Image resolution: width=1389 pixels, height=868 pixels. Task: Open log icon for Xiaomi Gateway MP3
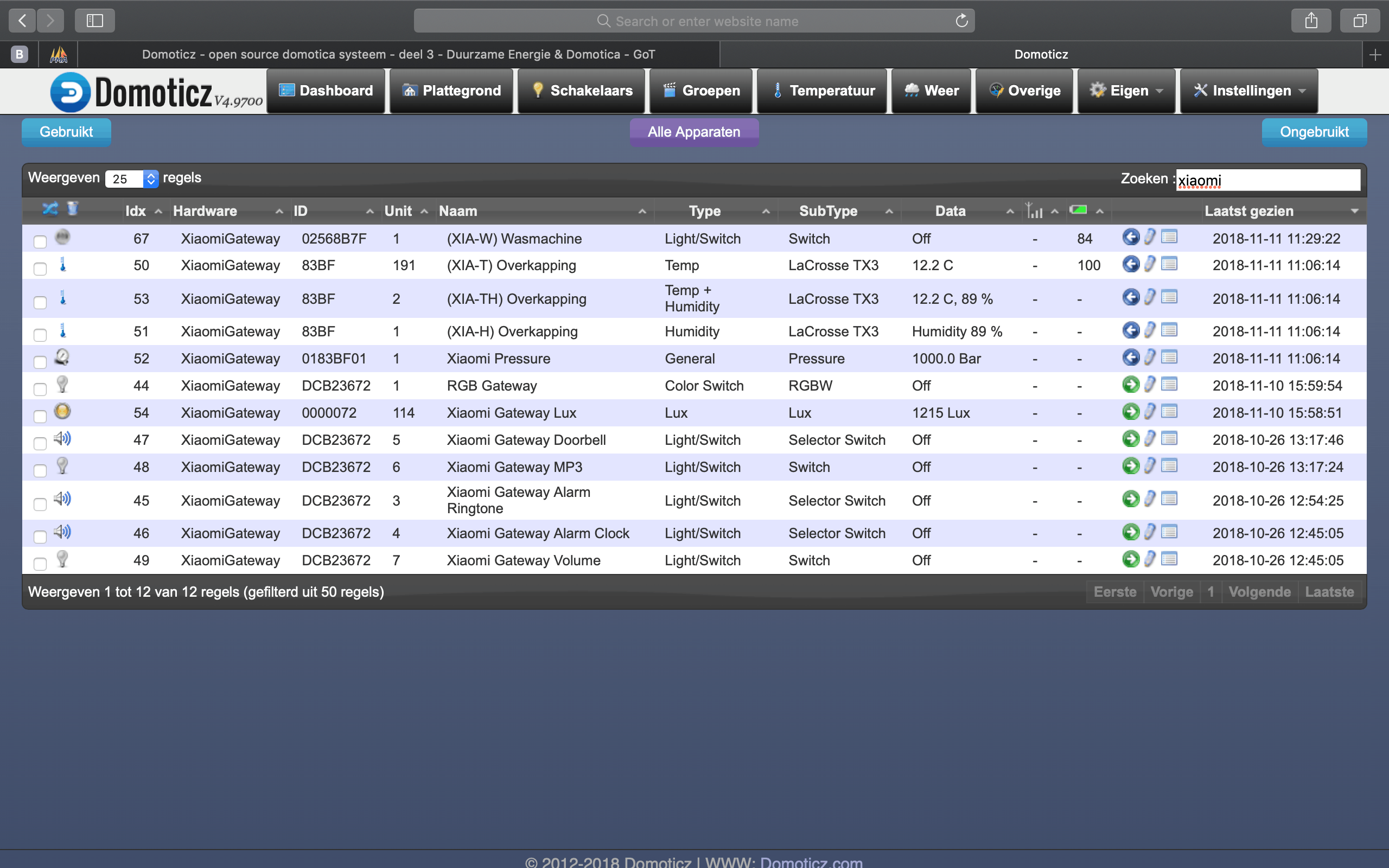(1169, 465)
